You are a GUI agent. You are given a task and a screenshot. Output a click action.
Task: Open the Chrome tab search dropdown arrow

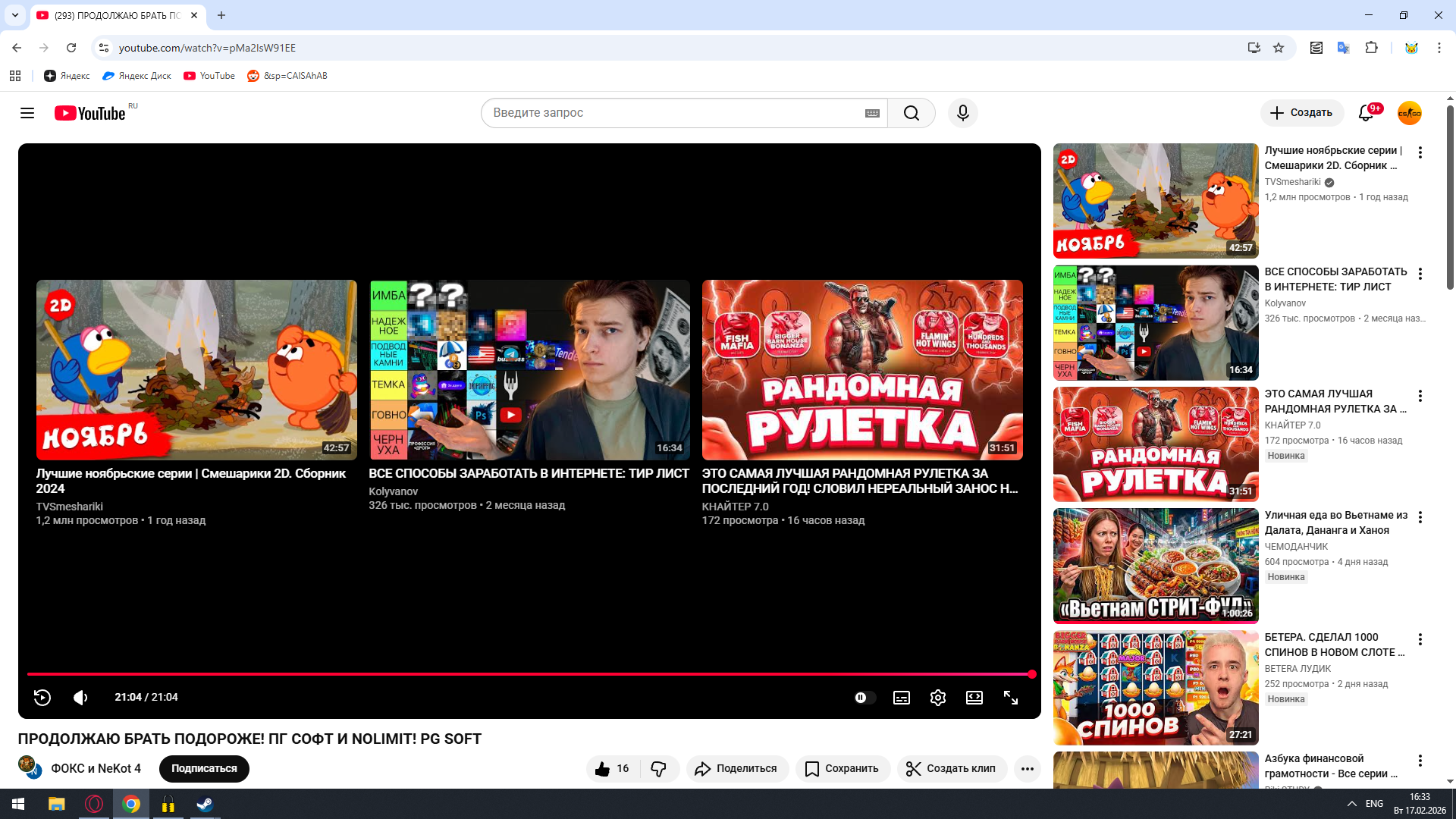15,15
